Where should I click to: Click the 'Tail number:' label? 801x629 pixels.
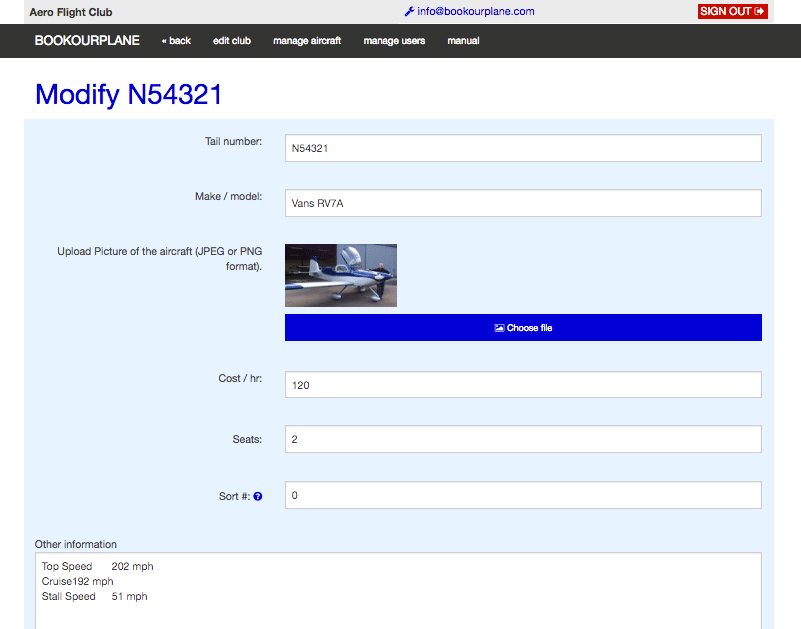(x=233, y=142)
